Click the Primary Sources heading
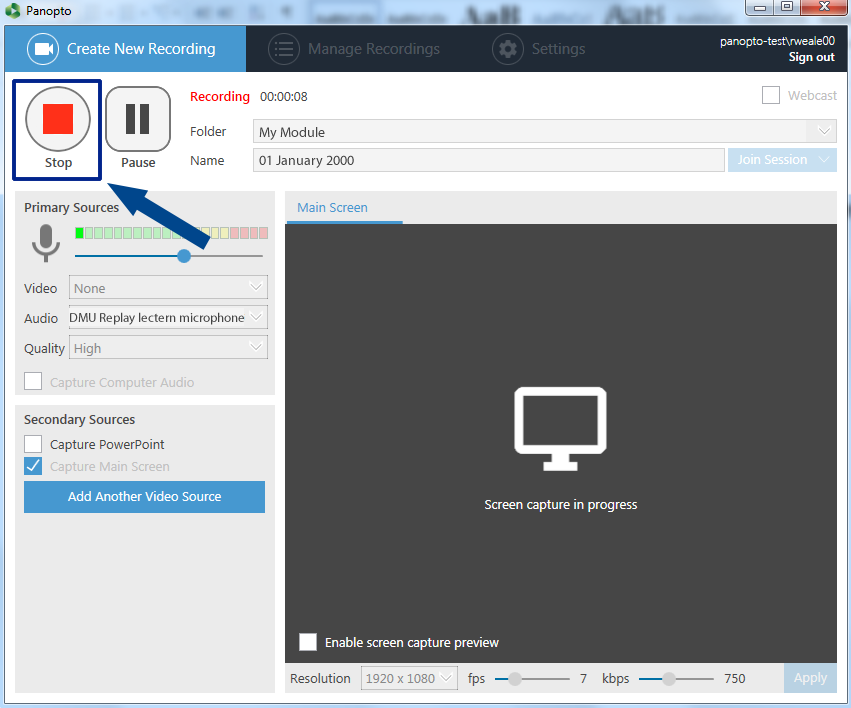This screenshot has height=708, width=851. point(71,208)
